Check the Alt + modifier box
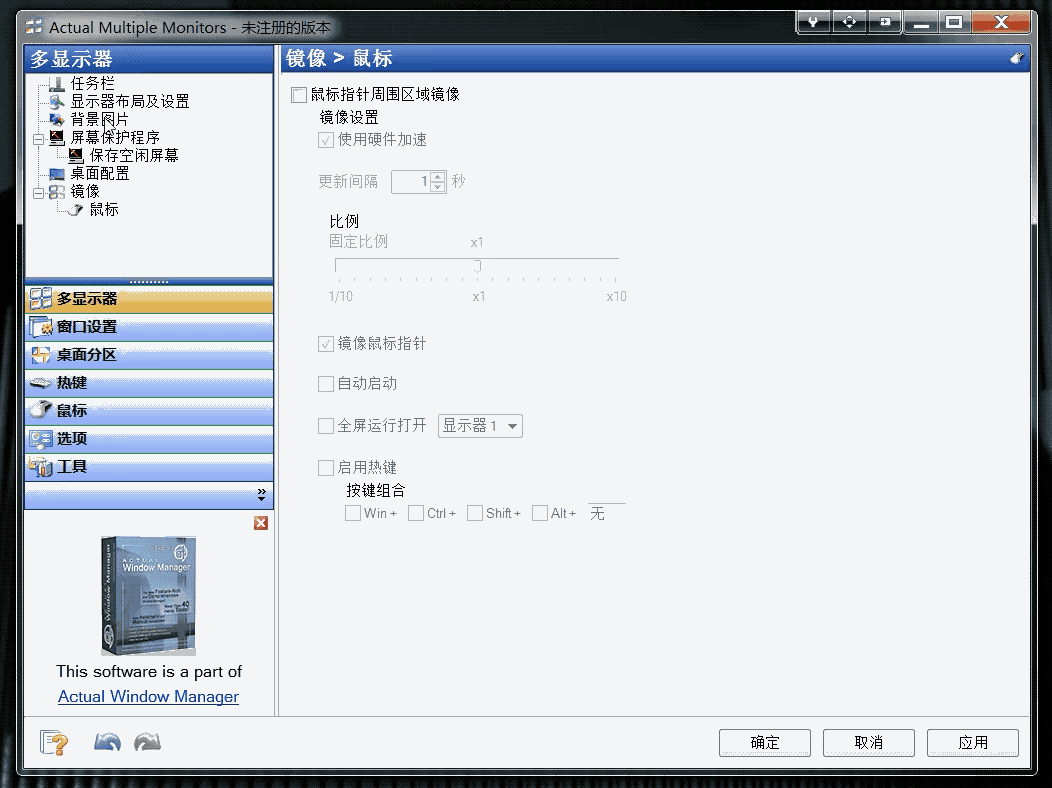This screenshot has height=788, width=1052. [x=539, y=513]
